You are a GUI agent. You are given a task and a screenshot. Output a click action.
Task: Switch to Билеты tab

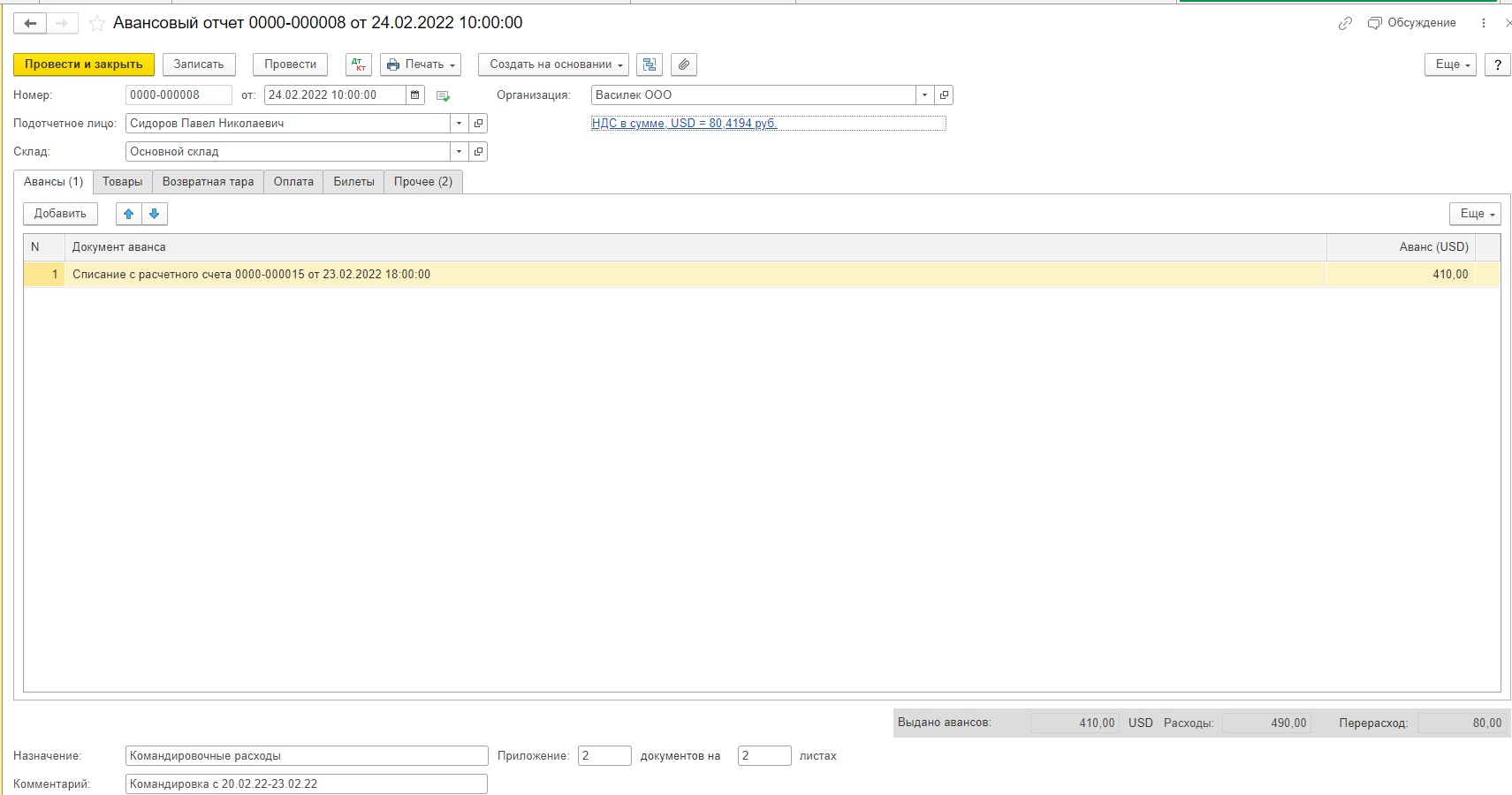[353, 182]
